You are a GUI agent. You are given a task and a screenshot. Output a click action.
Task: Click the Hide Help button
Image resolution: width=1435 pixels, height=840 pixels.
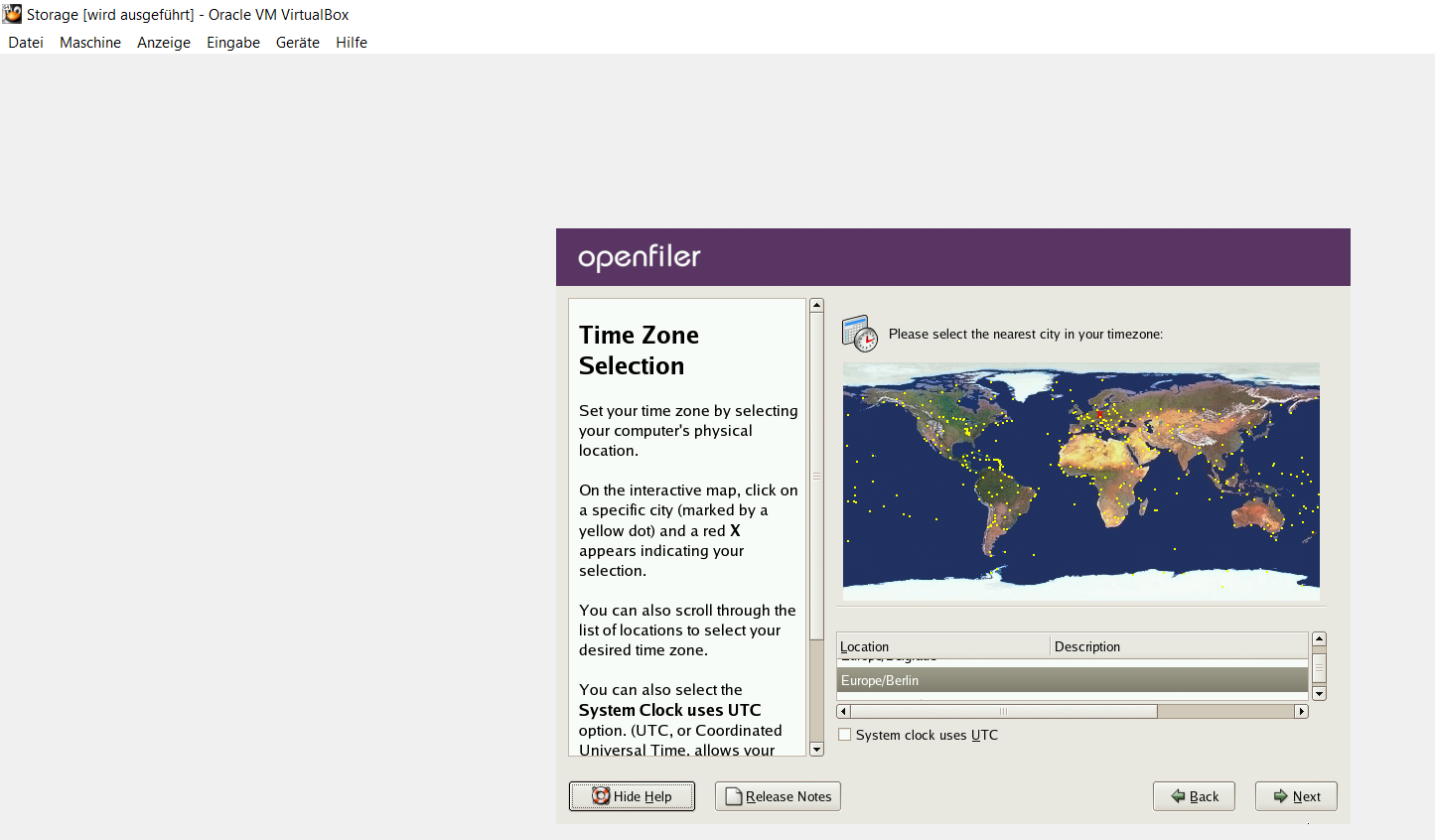(x=632, y=796)
